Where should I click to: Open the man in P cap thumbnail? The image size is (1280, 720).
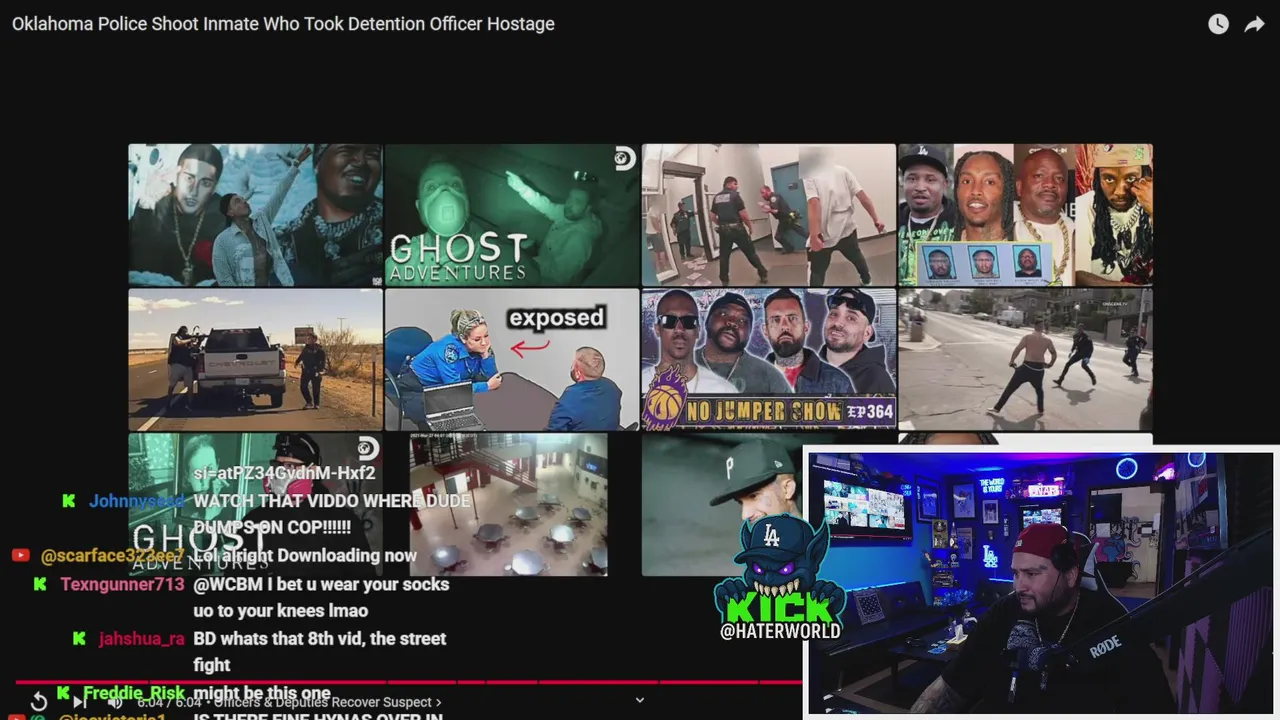pyautogui.click(x=722, y=504)
